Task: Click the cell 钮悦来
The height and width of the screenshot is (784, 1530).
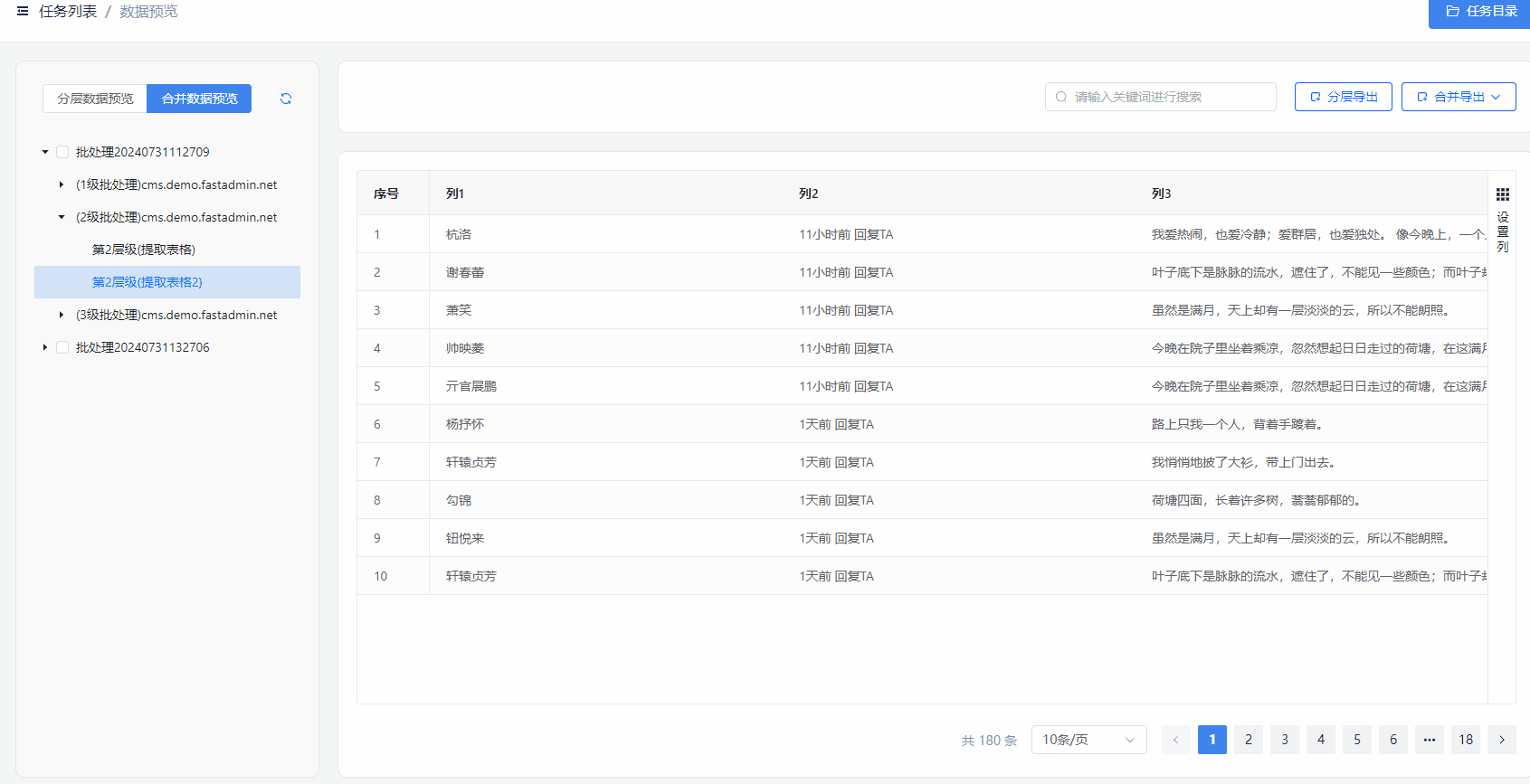Action: [x=465, y=538]
